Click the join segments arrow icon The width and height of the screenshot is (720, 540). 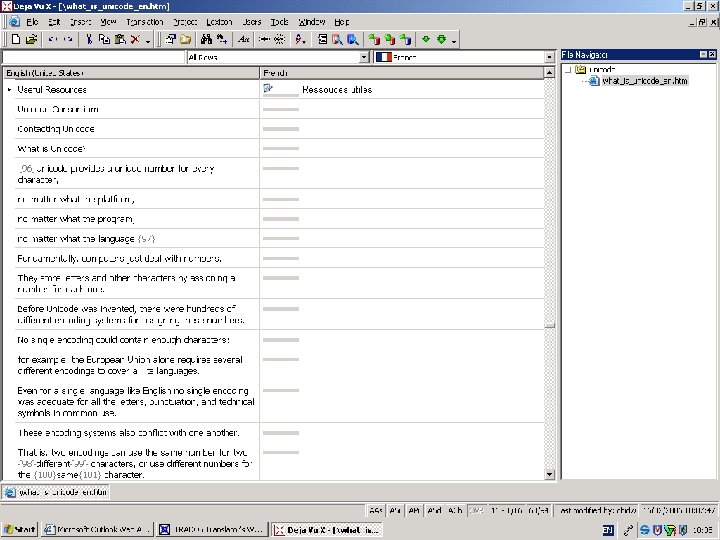264,39
